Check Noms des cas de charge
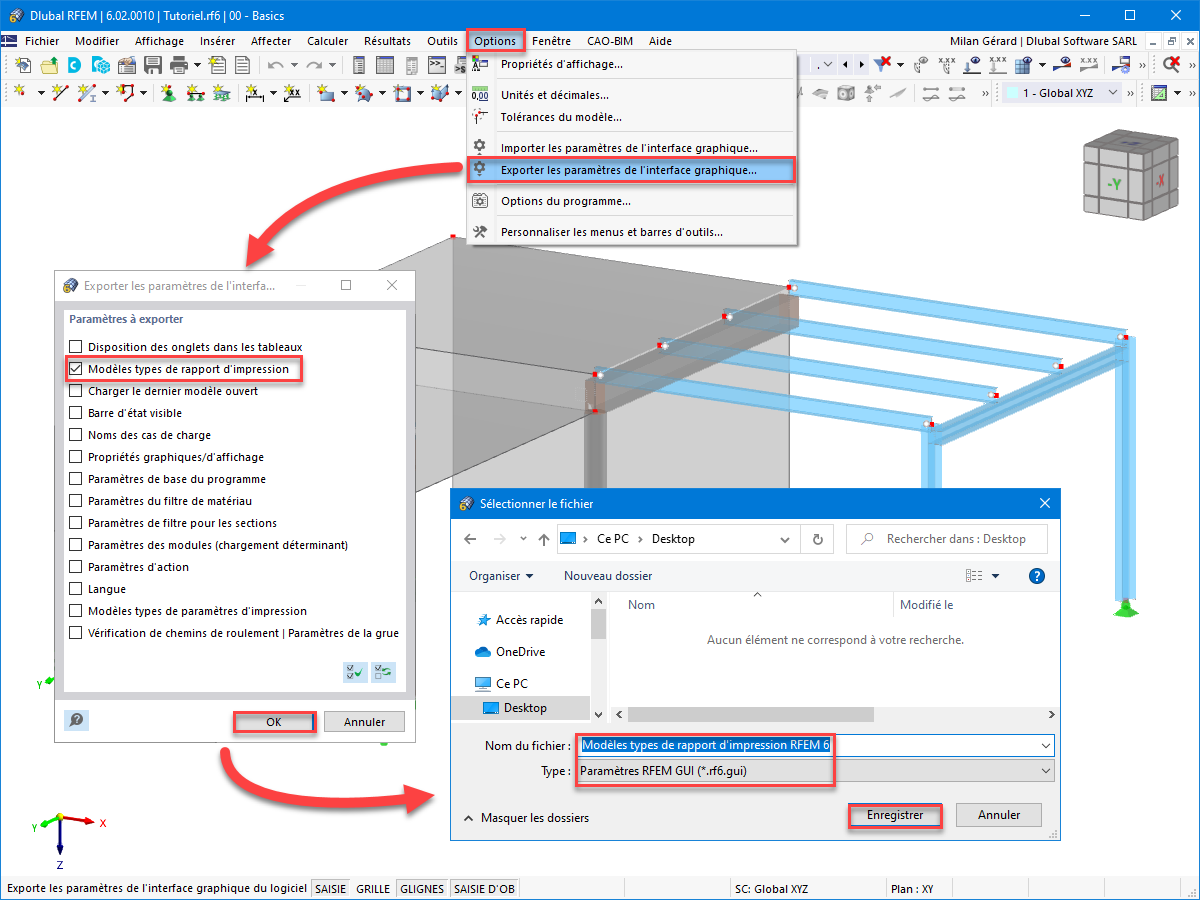The height and width of the screenshot is (900, 1200). [75, 435]
